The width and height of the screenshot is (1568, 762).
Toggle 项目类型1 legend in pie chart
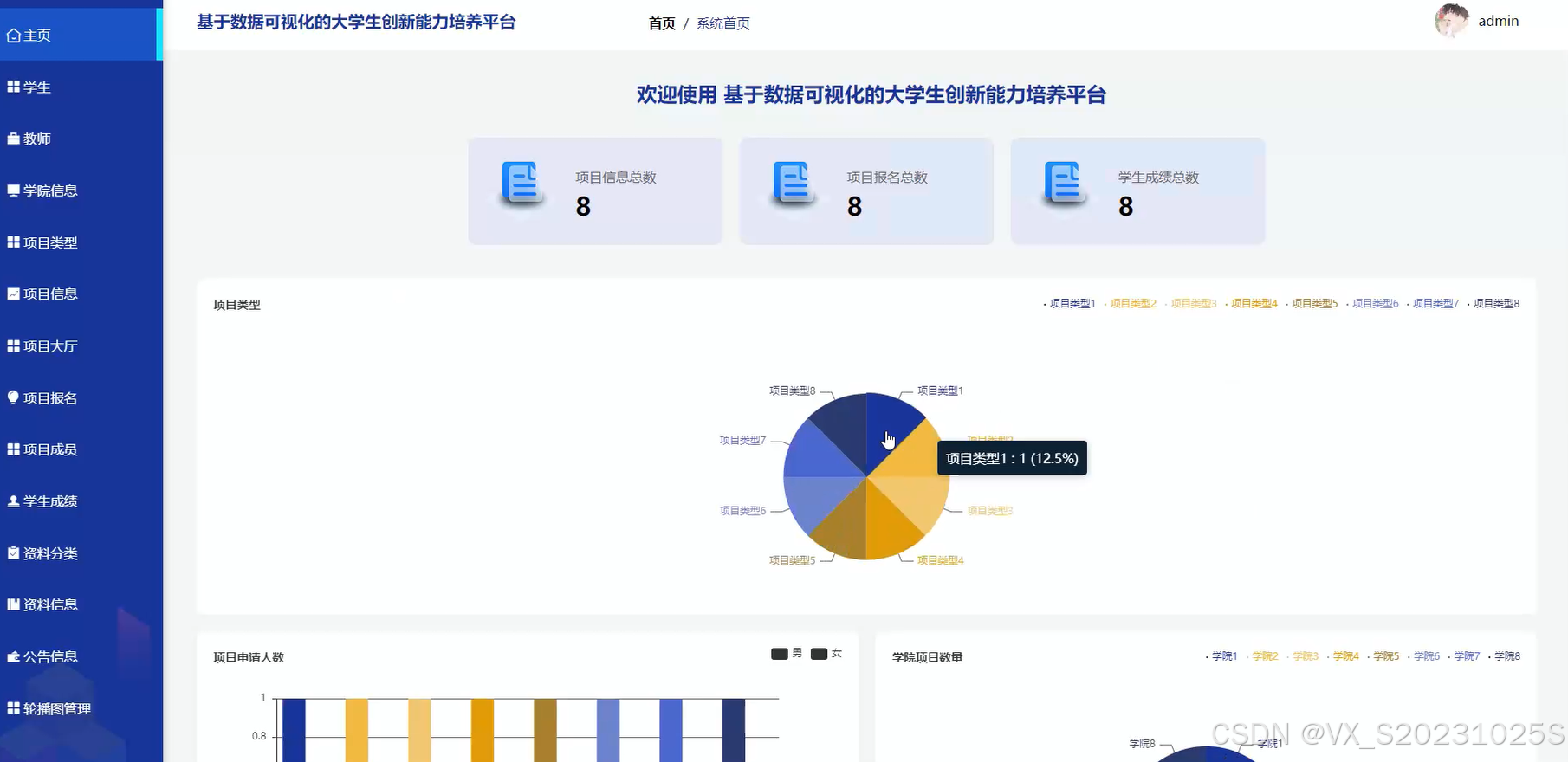pyautogui.click(x=1070, y=304)
